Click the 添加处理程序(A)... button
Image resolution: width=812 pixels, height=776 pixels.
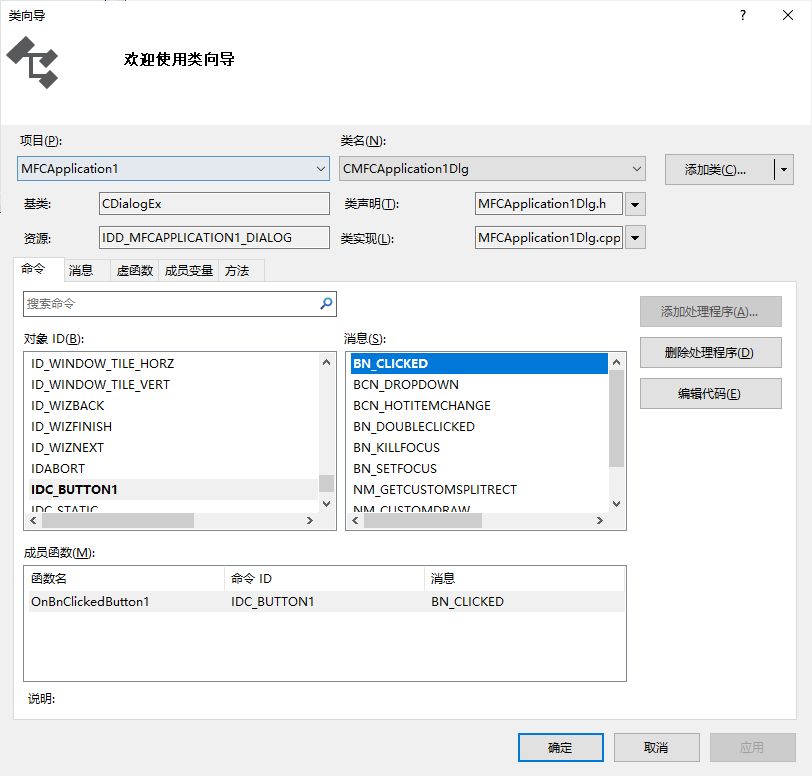tap(710, 311)
